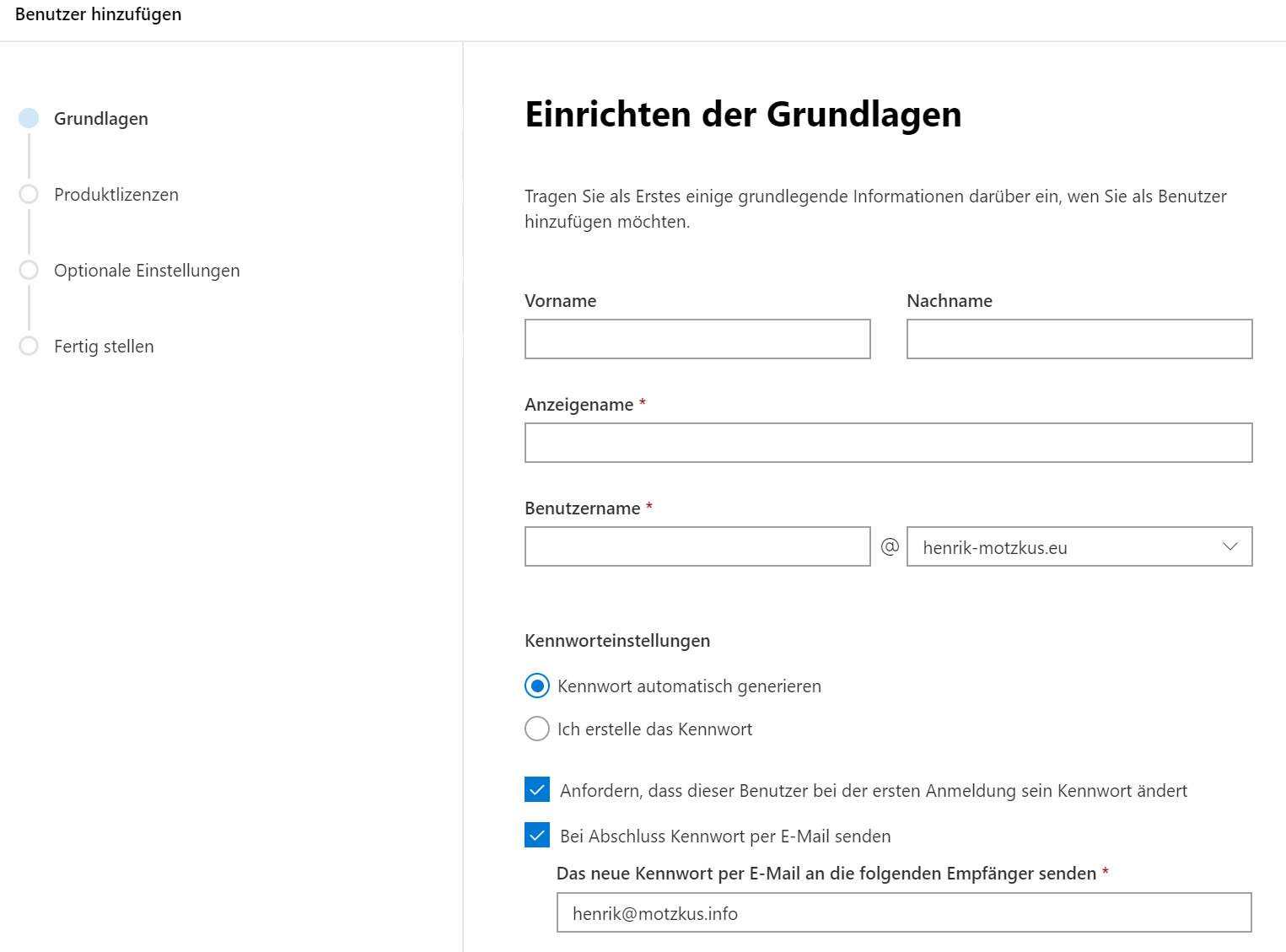The image size is (1286, 952).
Task: Click the recipient email field henrik@motzkus.info
Action: click(904, 912)
